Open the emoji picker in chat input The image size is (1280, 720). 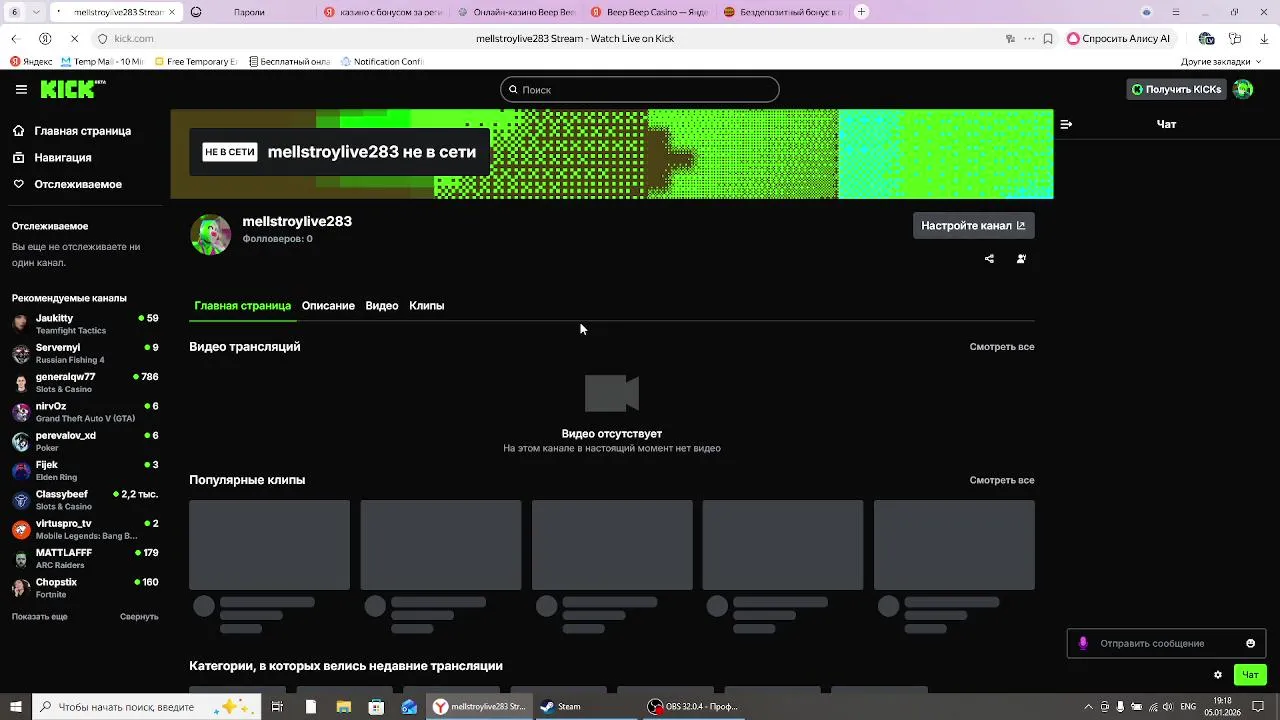tap(1250, 644)
